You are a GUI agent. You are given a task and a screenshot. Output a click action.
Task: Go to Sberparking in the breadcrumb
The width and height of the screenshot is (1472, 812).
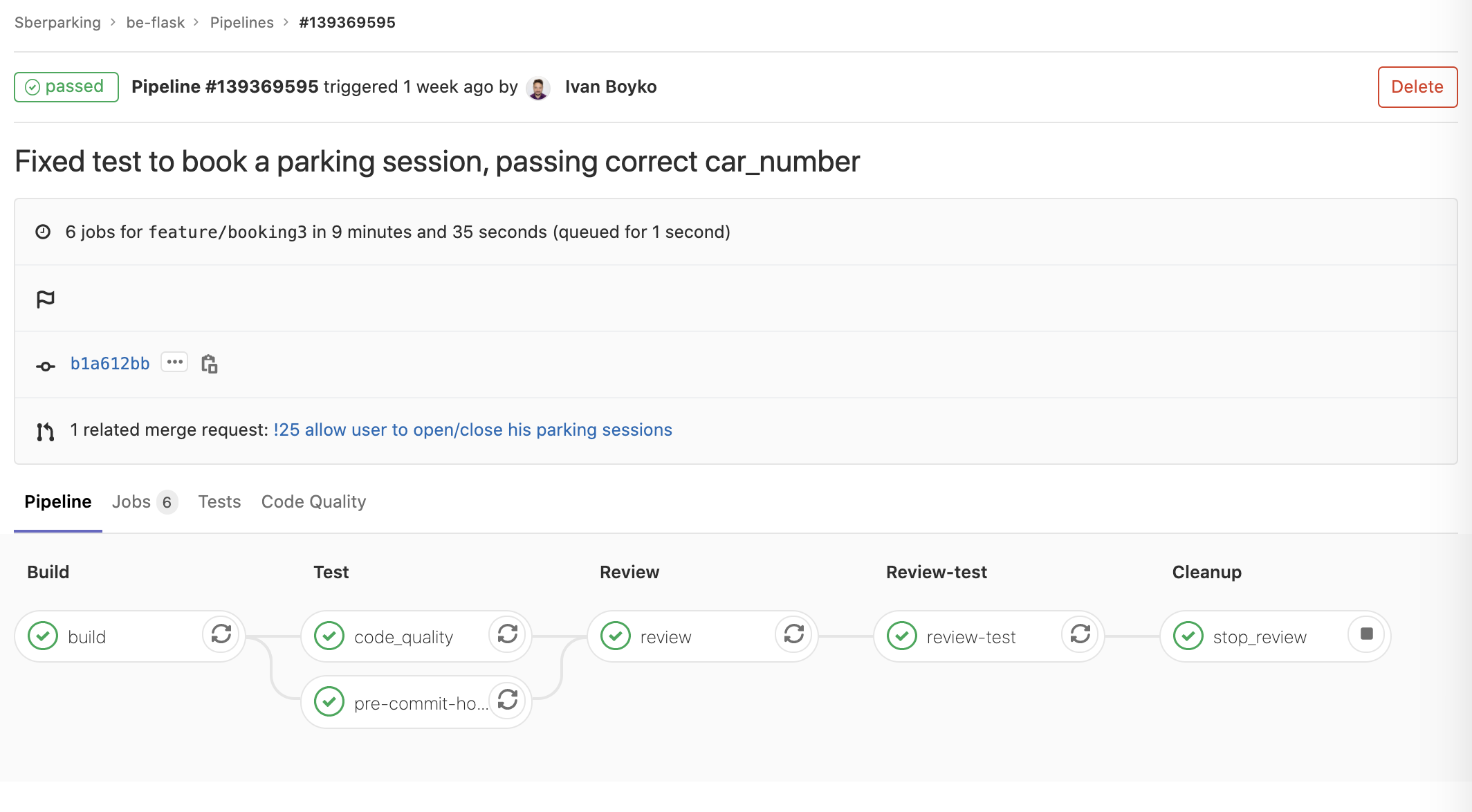[x=57, y=23]
